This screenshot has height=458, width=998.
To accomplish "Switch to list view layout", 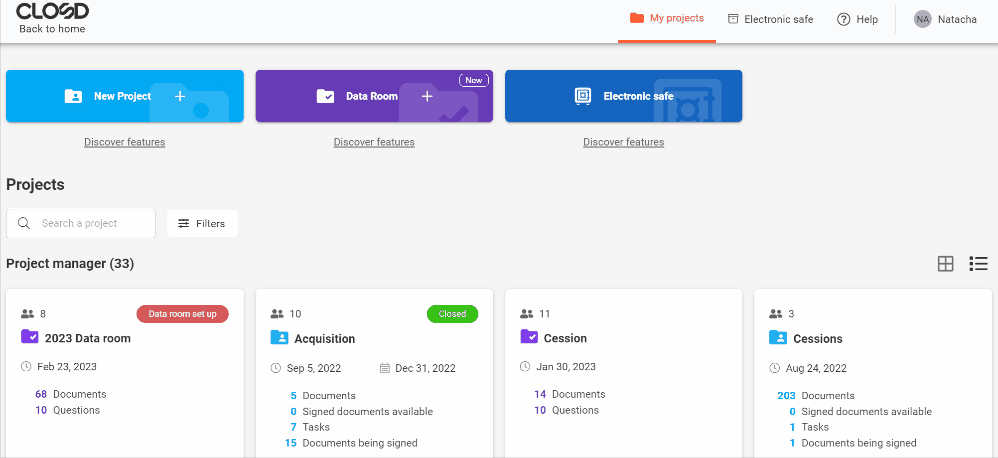I will pyautogui.click(x=978, y=264).
